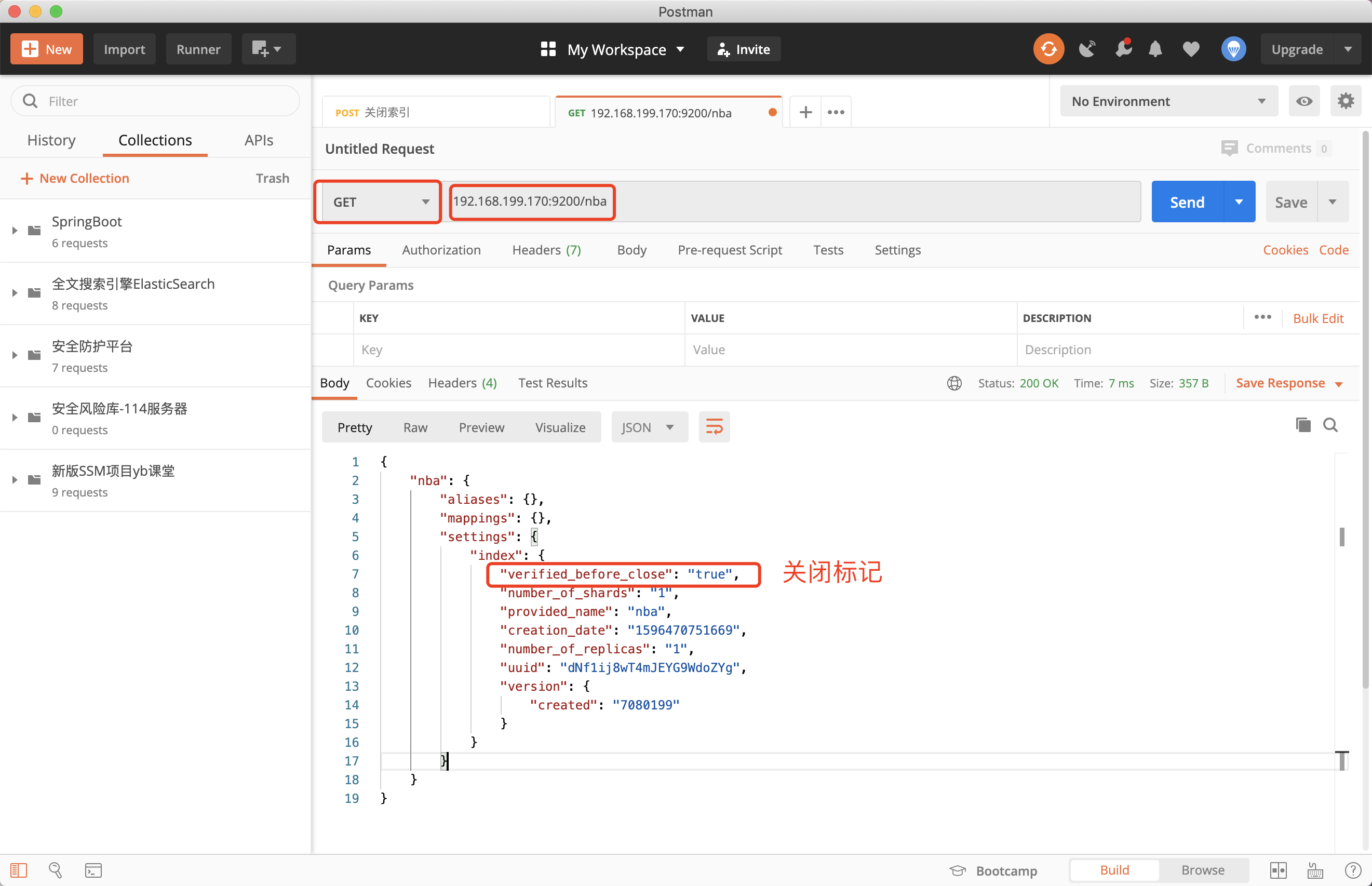The height and width of the screenshot is (886, 1372).
Task: Open the notifications bell
Action: click(x=1155, y=49)
